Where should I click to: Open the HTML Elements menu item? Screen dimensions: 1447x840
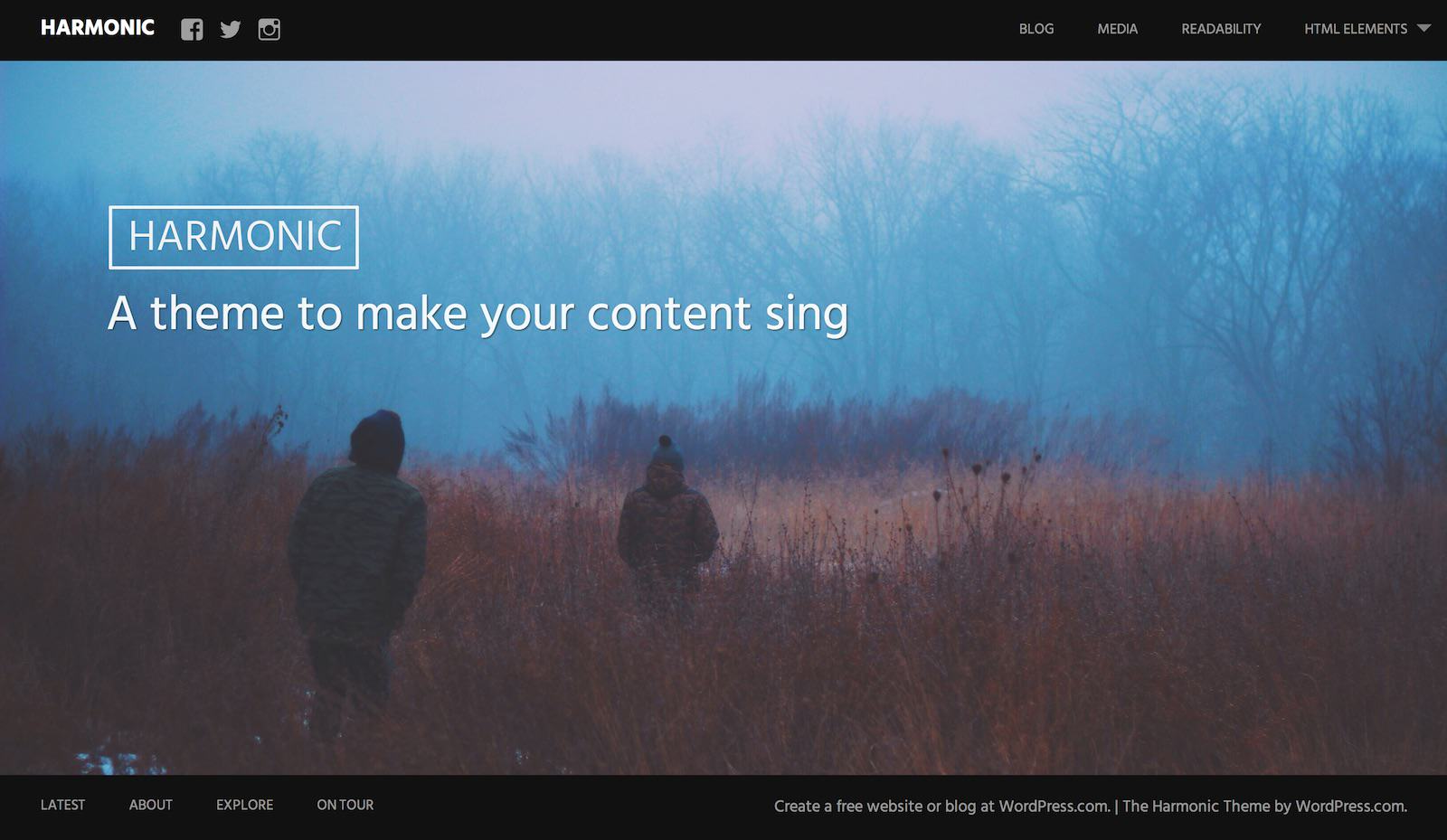(1355, 29)
